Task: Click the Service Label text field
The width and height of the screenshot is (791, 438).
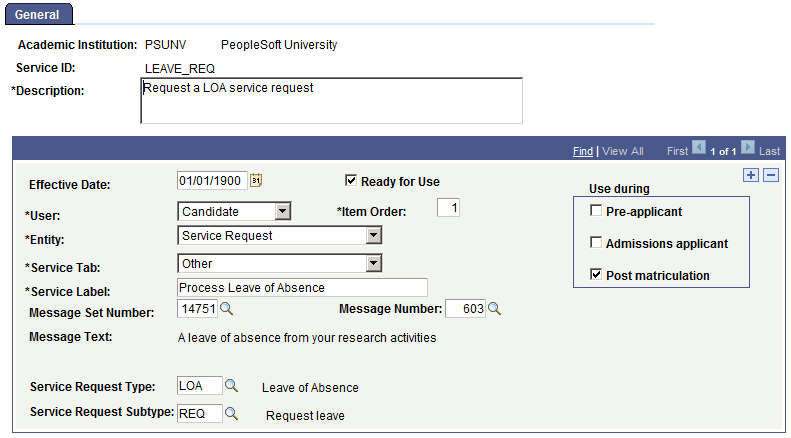Action: click(x=302, y=288)
